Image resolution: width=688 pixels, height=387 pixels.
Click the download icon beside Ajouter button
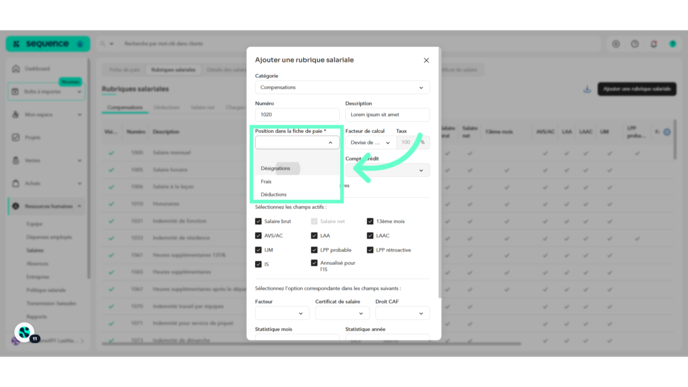coord(587,89)
